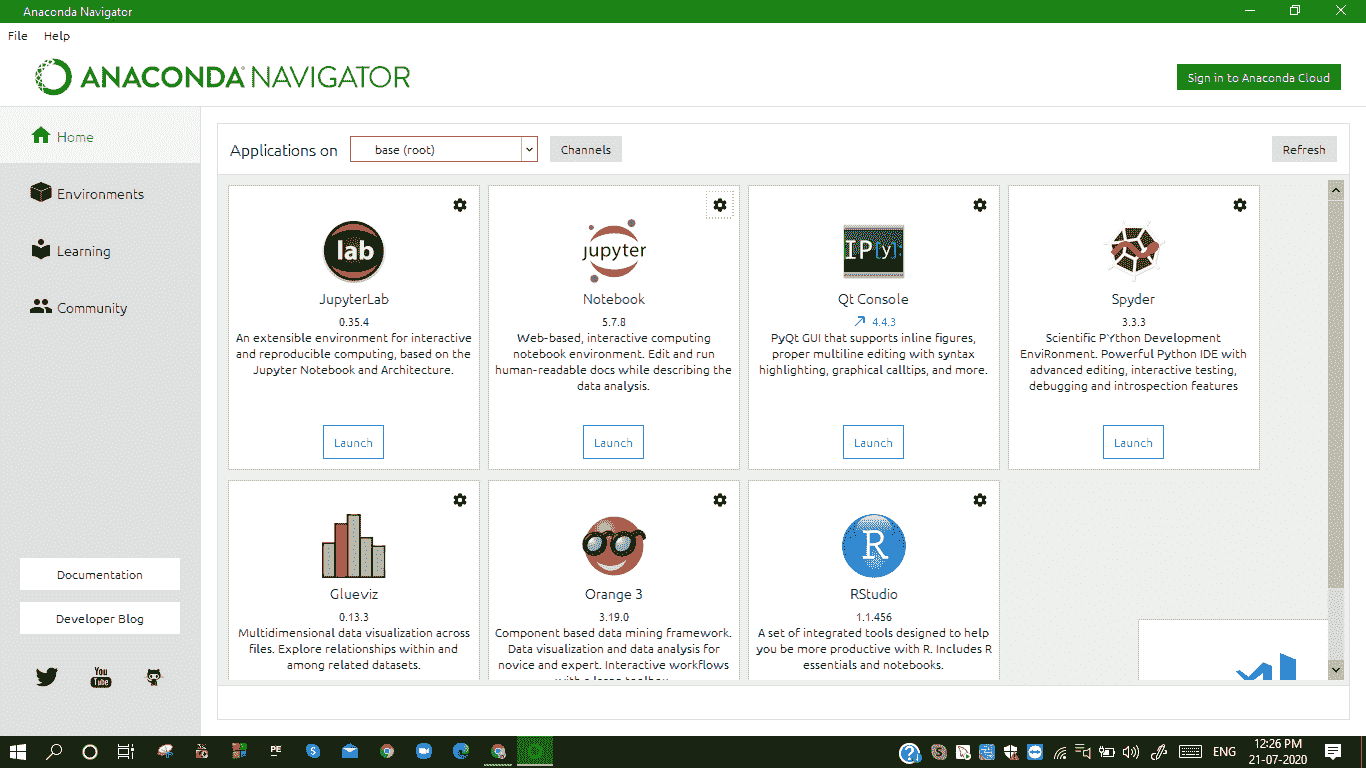Click the RStudio application logo

pyautogui.click(x=873, y=546)
